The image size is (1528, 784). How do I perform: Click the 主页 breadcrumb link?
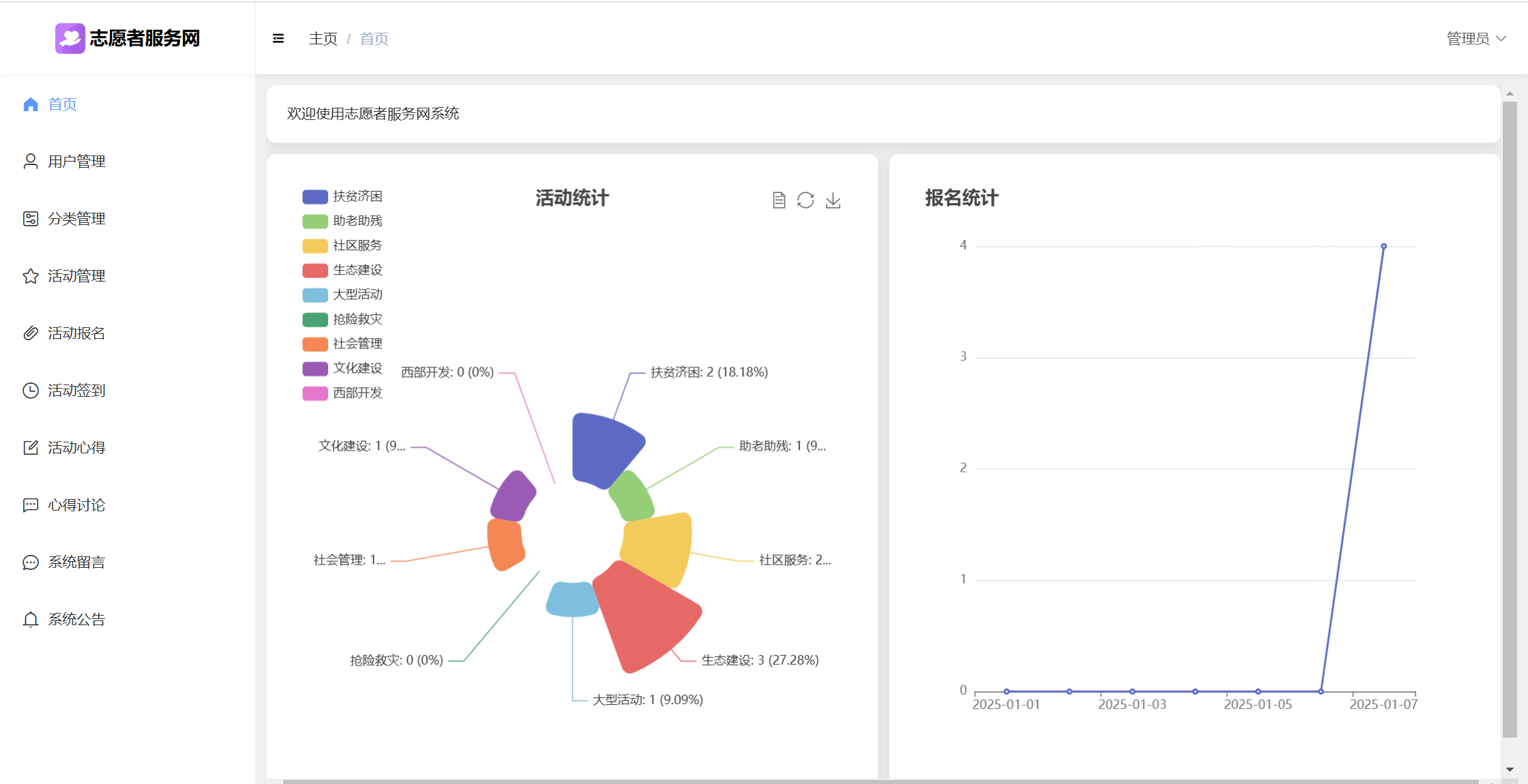tap(323, 39)
